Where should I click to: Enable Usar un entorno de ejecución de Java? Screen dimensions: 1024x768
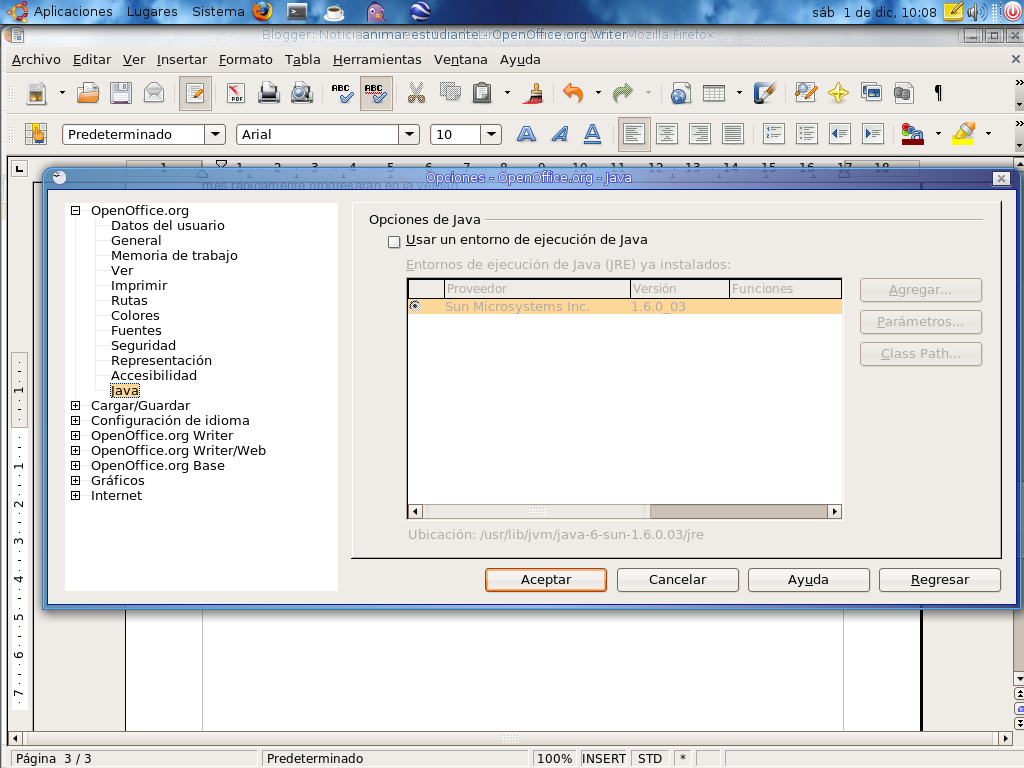point(394,242)
